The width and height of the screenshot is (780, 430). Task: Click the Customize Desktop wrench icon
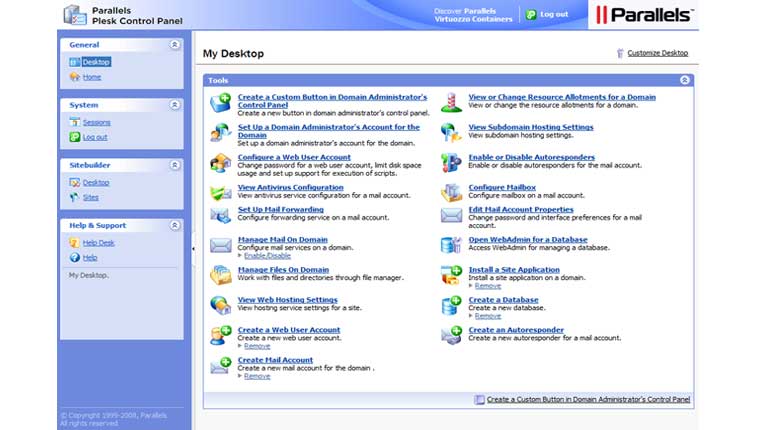point(620,53)
